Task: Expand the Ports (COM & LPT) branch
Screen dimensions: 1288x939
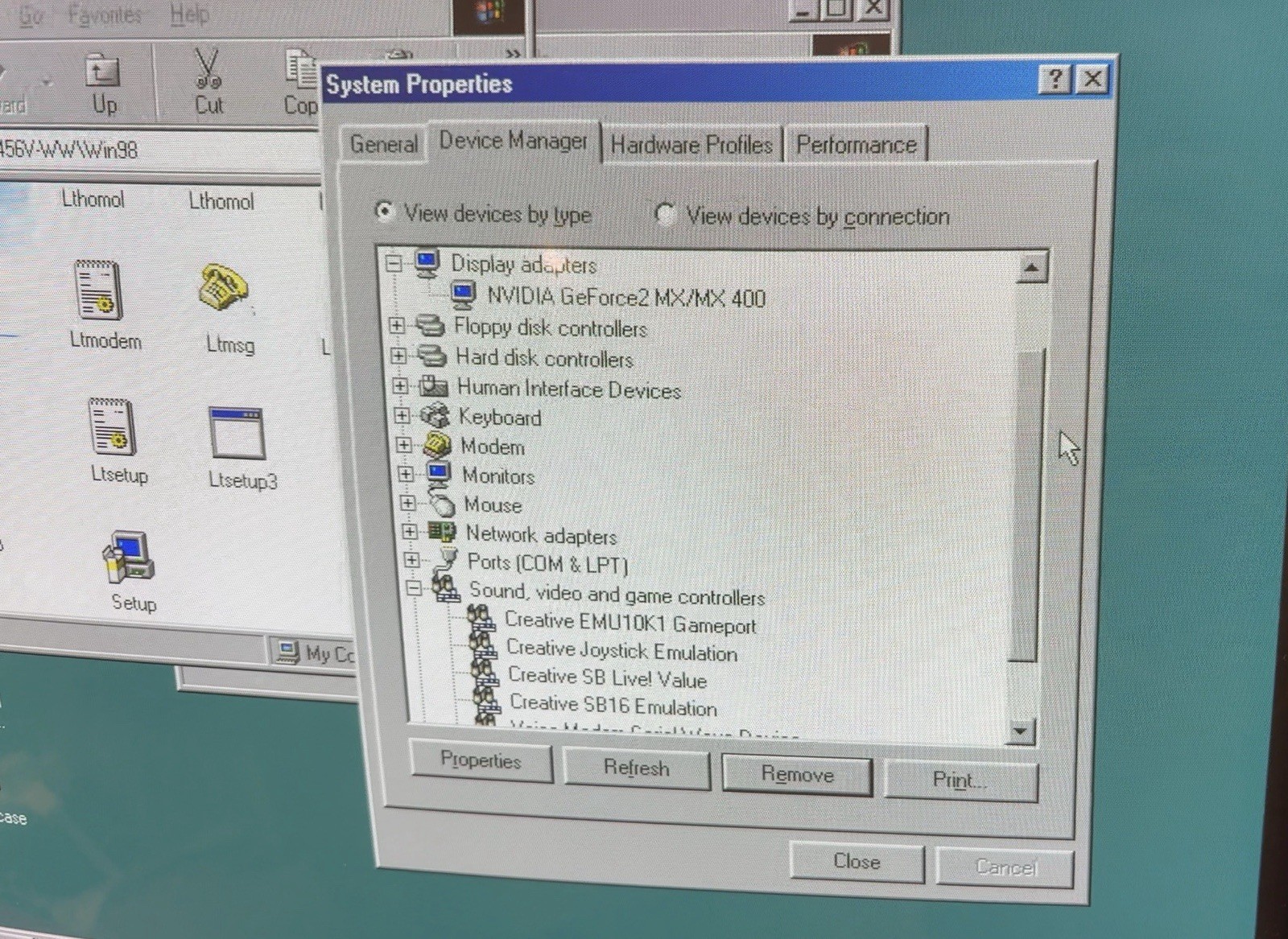Action: pos(411,559)
